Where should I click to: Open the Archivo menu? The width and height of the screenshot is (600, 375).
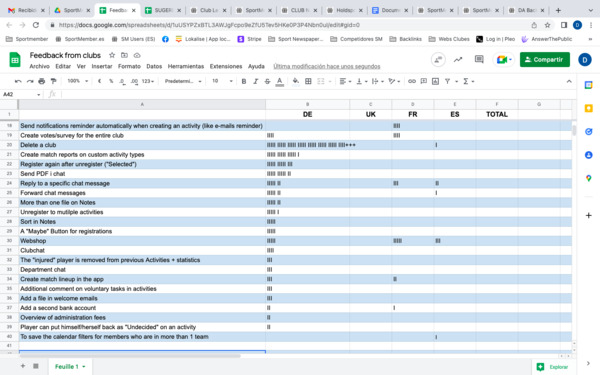(39, 66)
